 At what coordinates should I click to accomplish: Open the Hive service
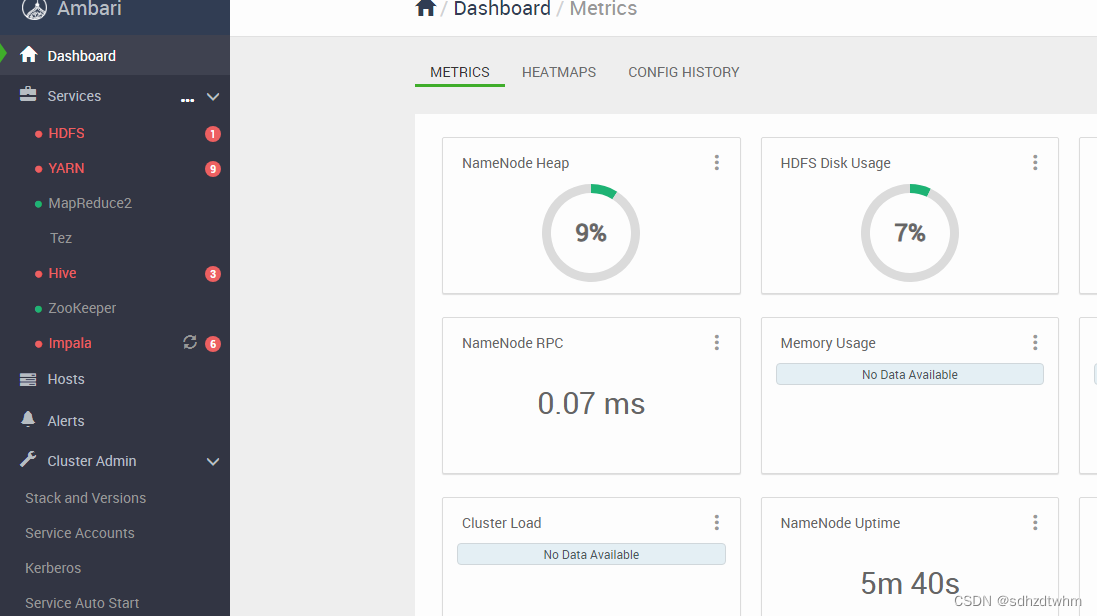(x=62, y=273)
